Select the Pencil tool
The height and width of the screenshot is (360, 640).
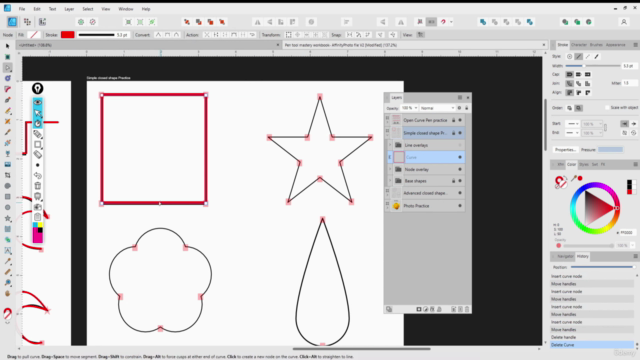tap(7, 111)
